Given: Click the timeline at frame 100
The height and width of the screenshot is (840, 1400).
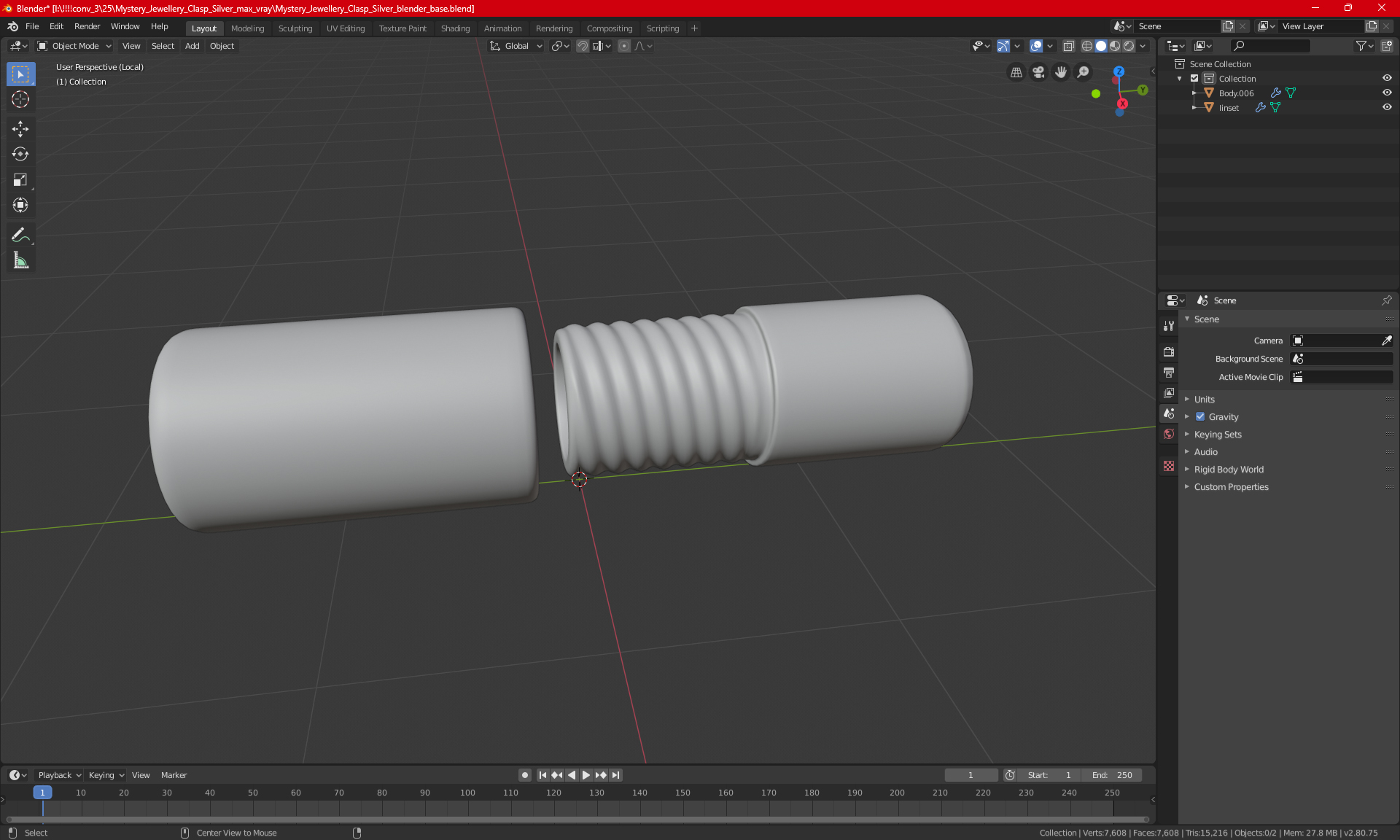Looking at the screenshot, I should pos(467,802).
